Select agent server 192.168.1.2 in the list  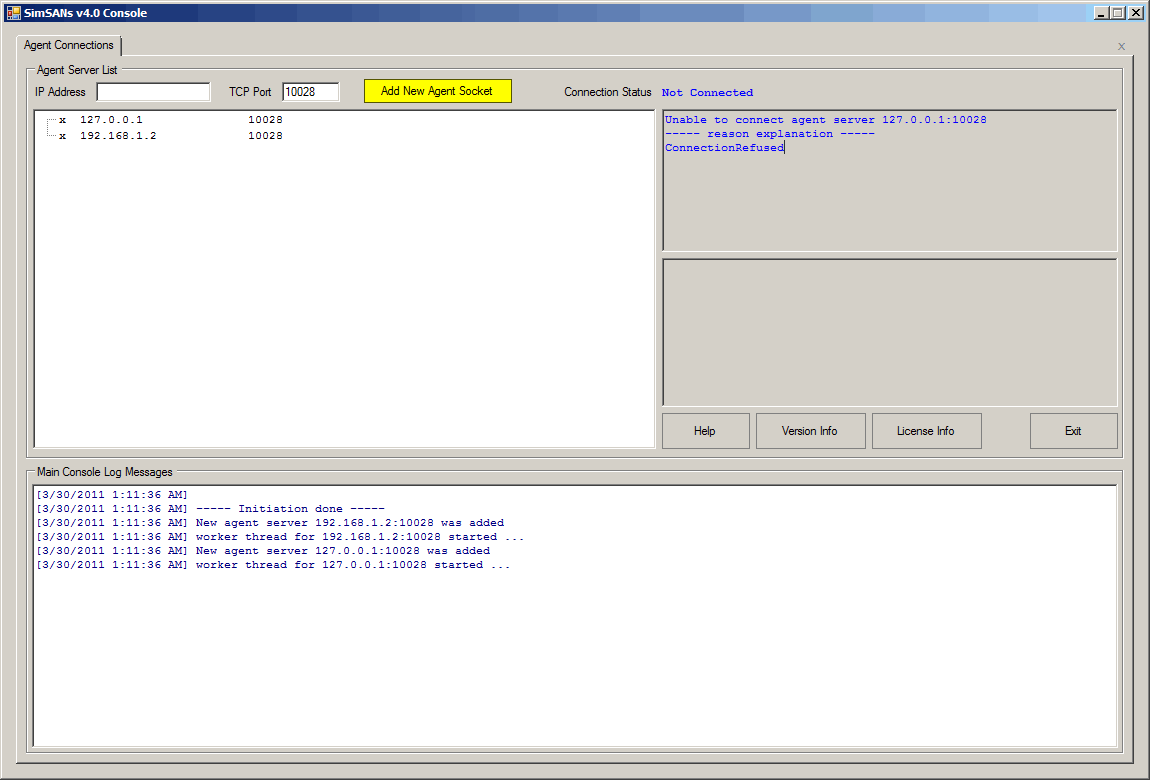coord(118,136)
